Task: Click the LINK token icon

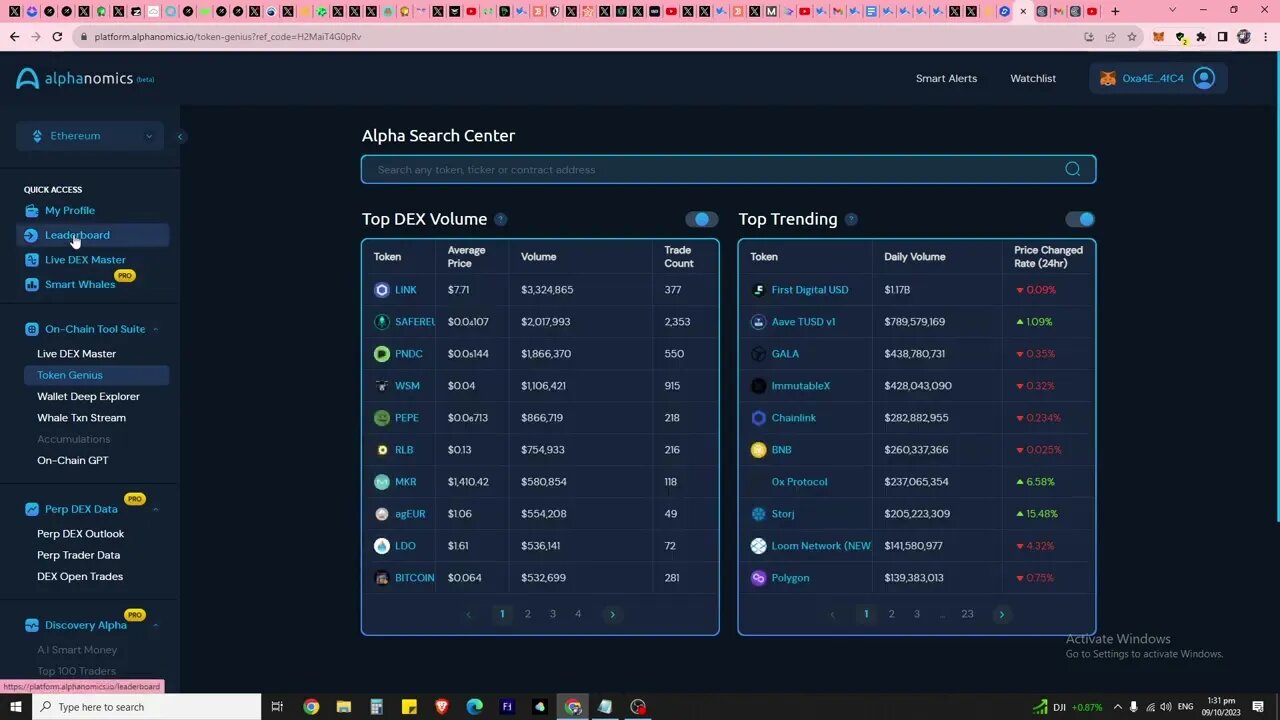Action: click(x=382, y=290)
